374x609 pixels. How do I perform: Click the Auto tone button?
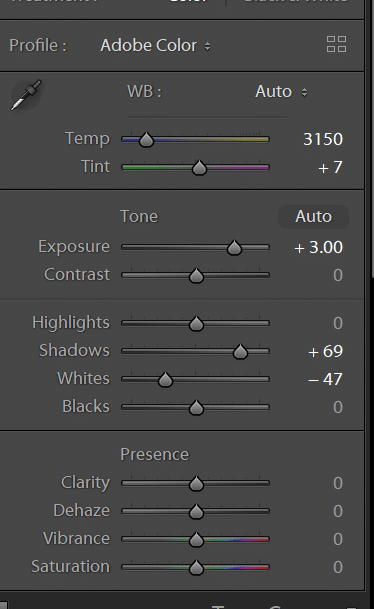(x=313, y=217)
